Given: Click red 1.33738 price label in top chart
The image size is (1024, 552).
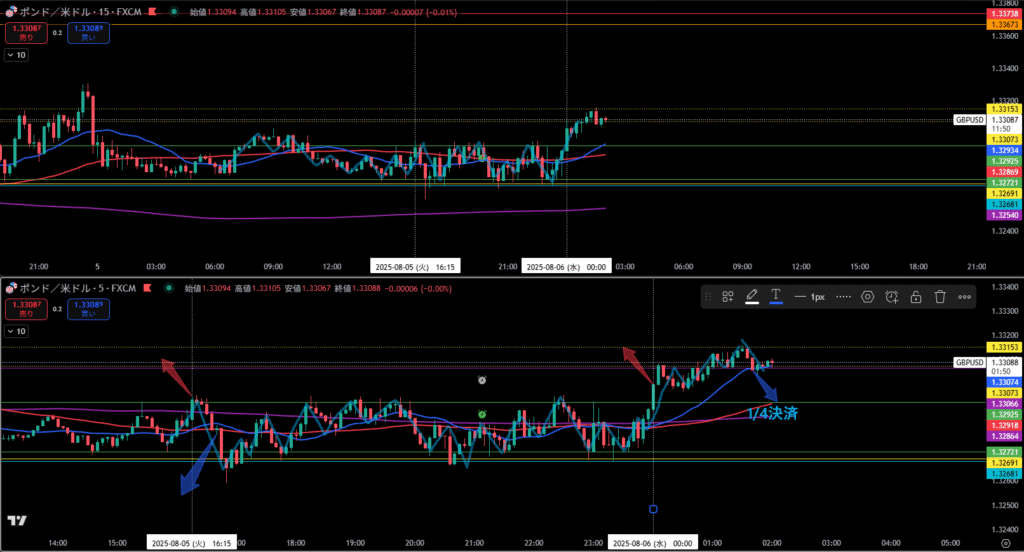Looking at the screenshot, I should point(1004,14).
